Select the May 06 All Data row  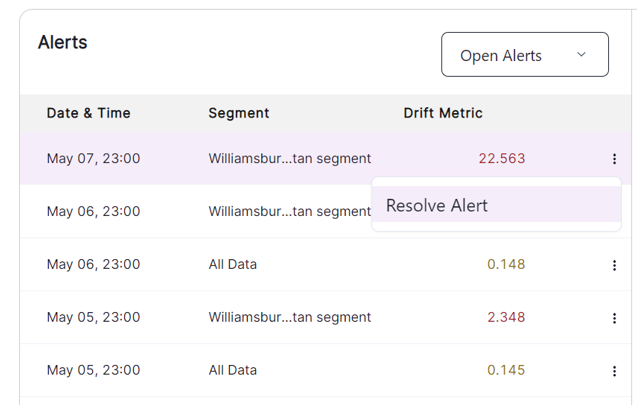pyautogui.click(x=325, y=264)
